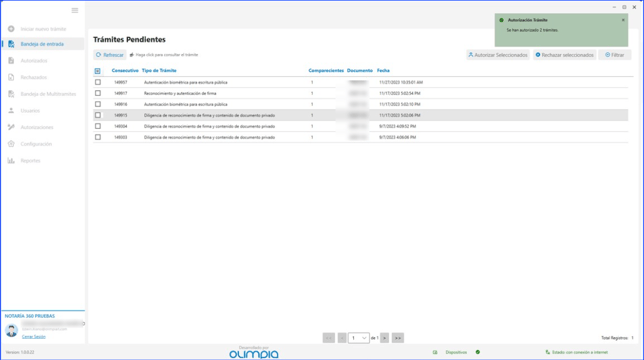Image resolution: width=644 pixels, height=360 pixels.
Task: Click the Configuración gear icon
Action: [11, 144]
